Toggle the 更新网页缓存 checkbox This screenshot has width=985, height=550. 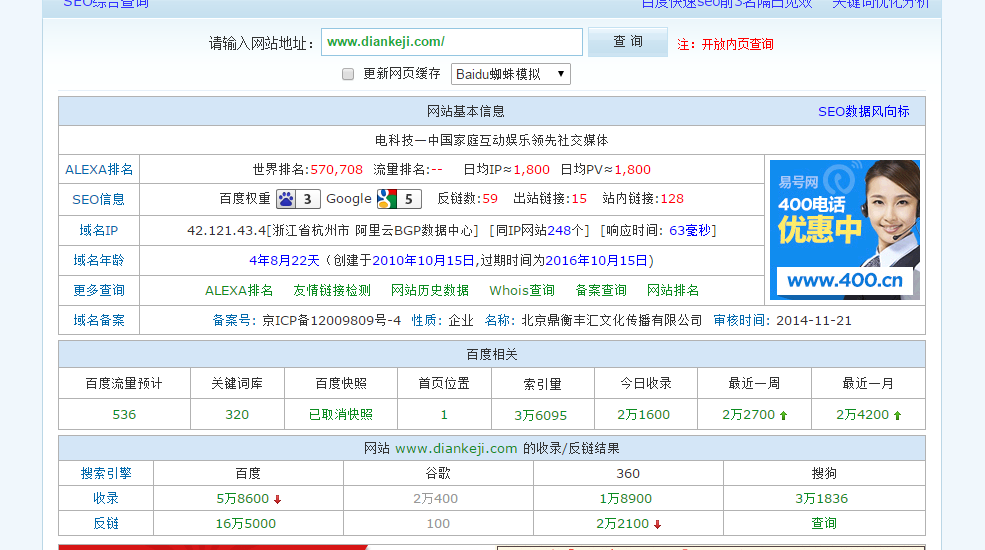tap(348, 74)
